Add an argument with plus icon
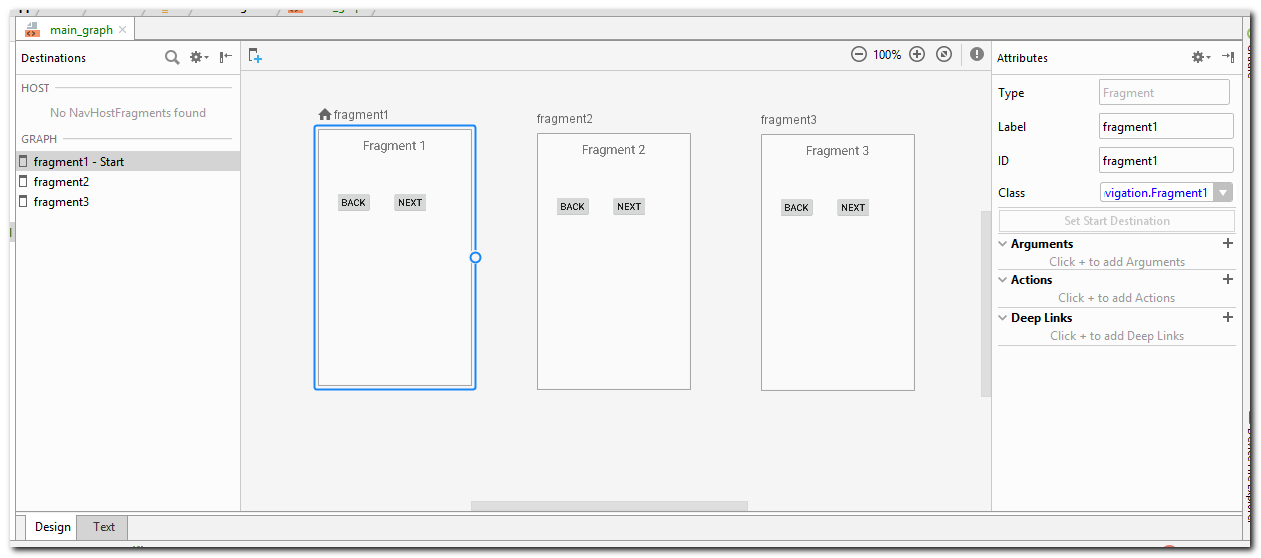The image size is (1261, 558). (1228, 243)
